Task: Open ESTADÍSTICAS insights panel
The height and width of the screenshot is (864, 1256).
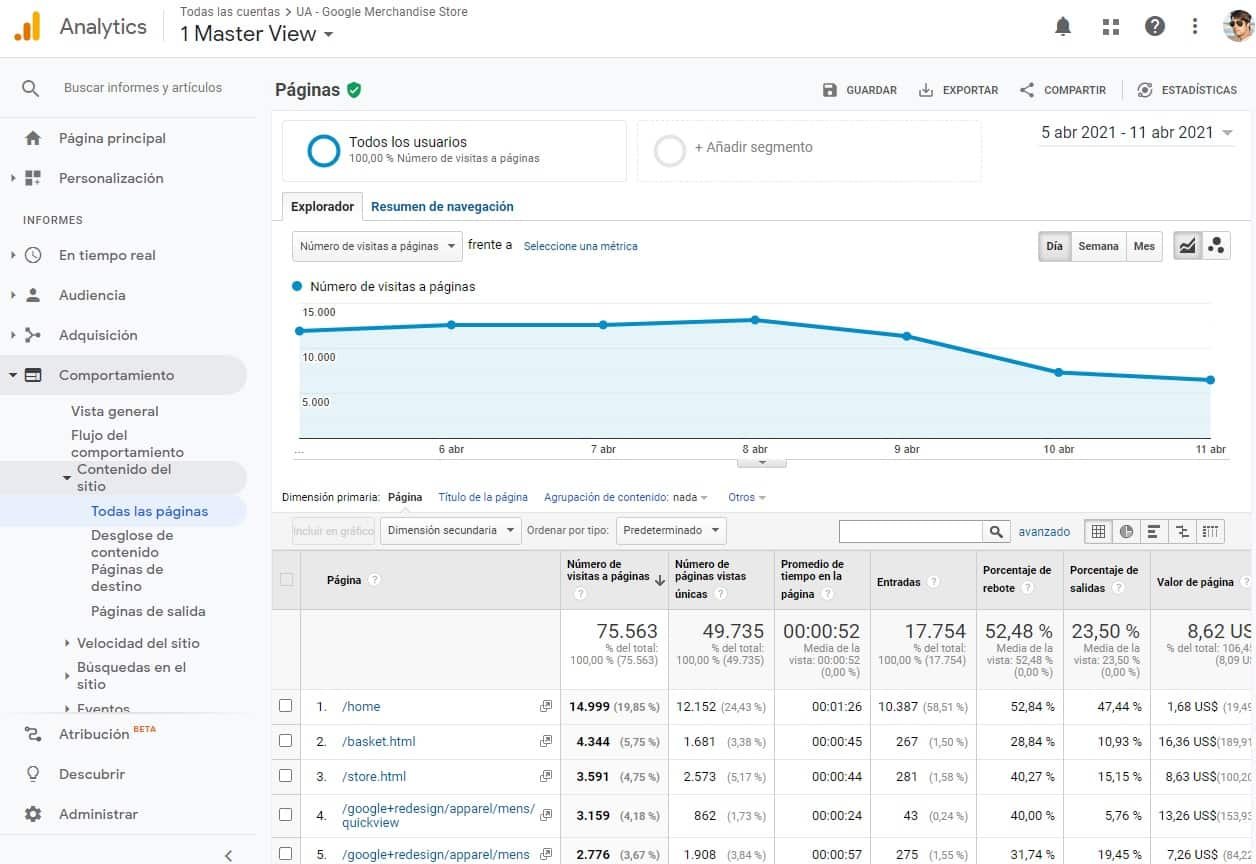Action: click(x=1187, y=90)
